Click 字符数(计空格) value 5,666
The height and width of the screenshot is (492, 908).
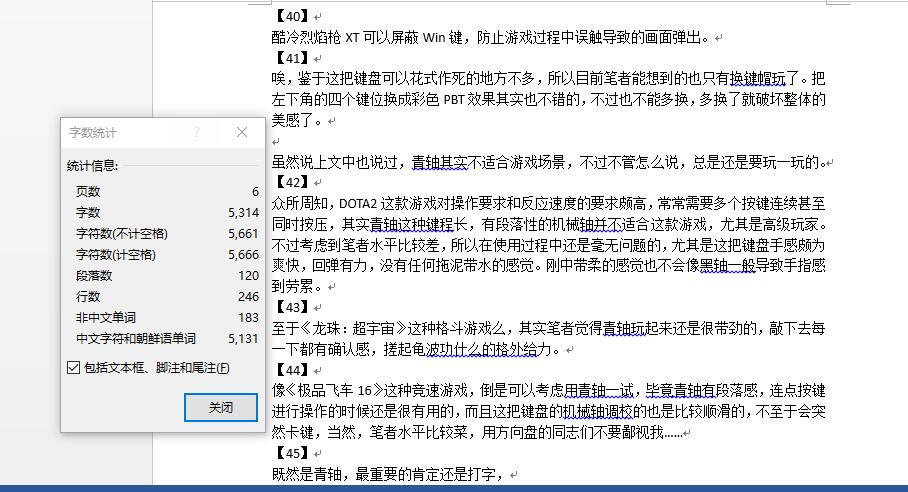243,255
